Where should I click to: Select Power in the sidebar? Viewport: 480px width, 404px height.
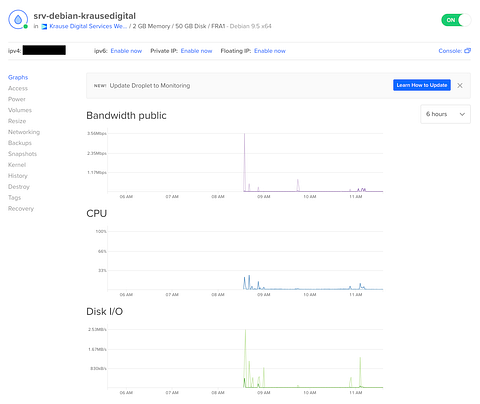[x=17, y=99]
